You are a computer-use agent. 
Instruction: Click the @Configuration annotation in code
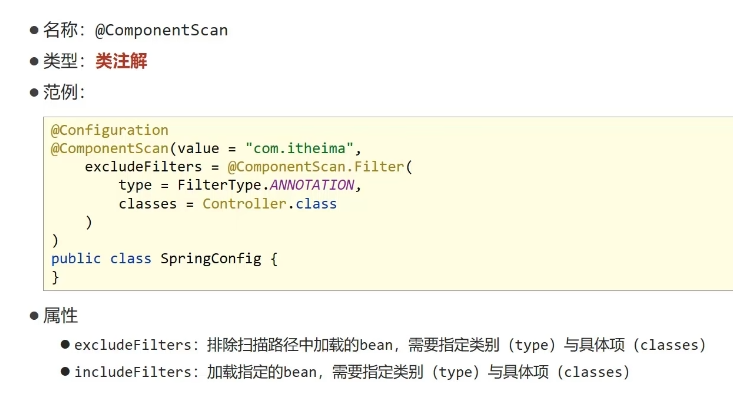click(109, 130)
